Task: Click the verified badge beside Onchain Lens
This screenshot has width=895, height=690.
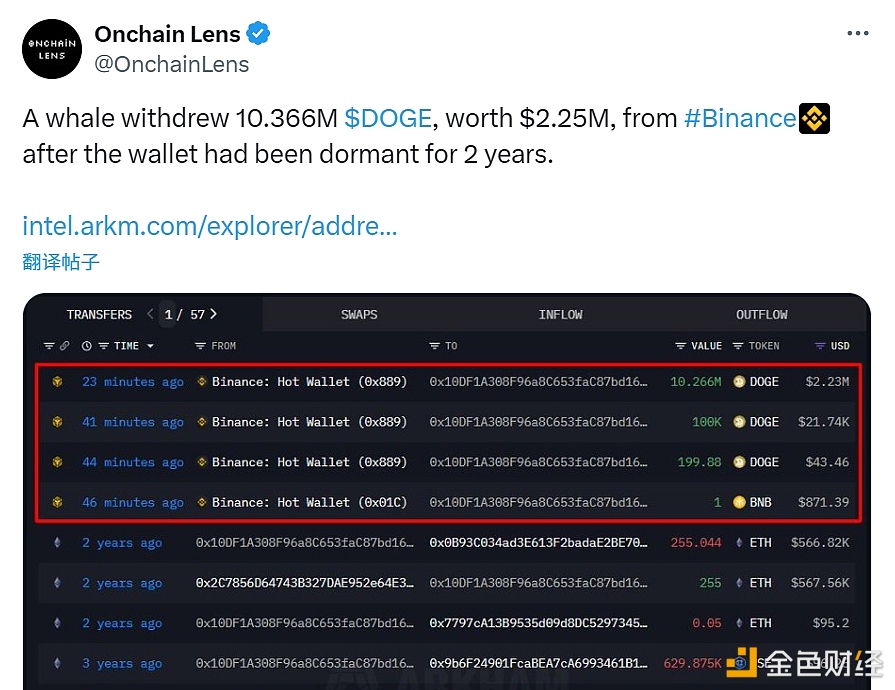Action: [258, 34]
